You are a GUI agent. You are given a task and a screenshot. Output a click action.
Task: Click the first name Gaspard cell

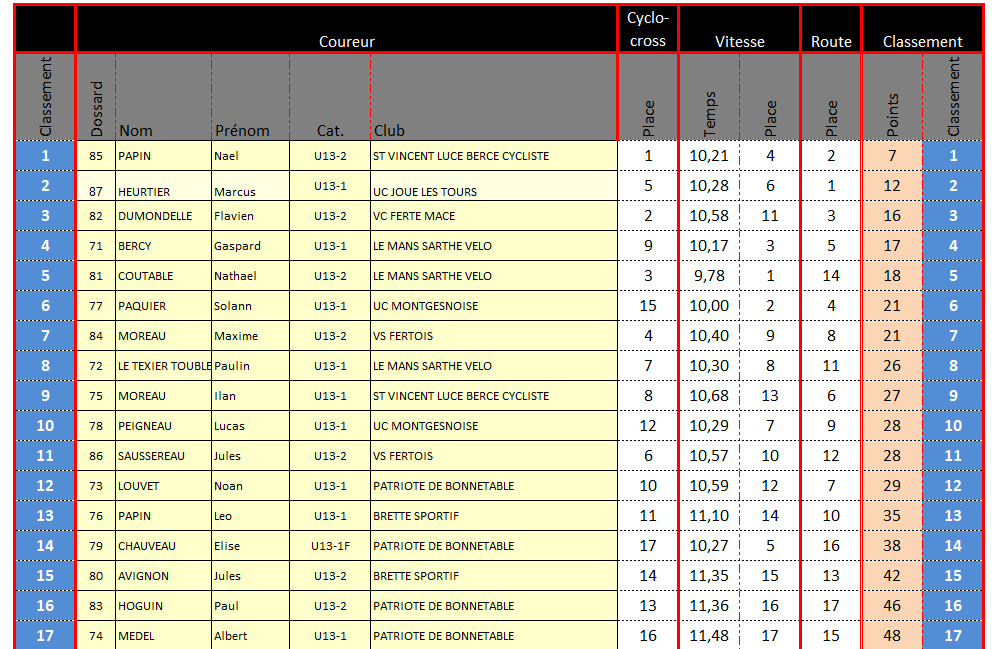pos(237,246)
